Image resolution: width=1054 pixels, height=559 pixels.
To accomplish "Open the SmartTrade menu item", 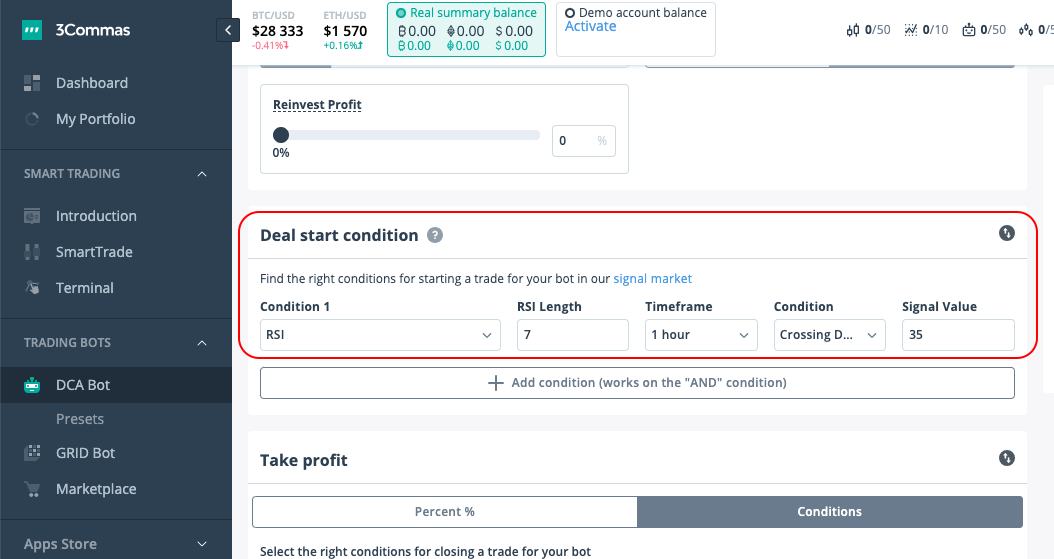I will click(x=94, y=252).
